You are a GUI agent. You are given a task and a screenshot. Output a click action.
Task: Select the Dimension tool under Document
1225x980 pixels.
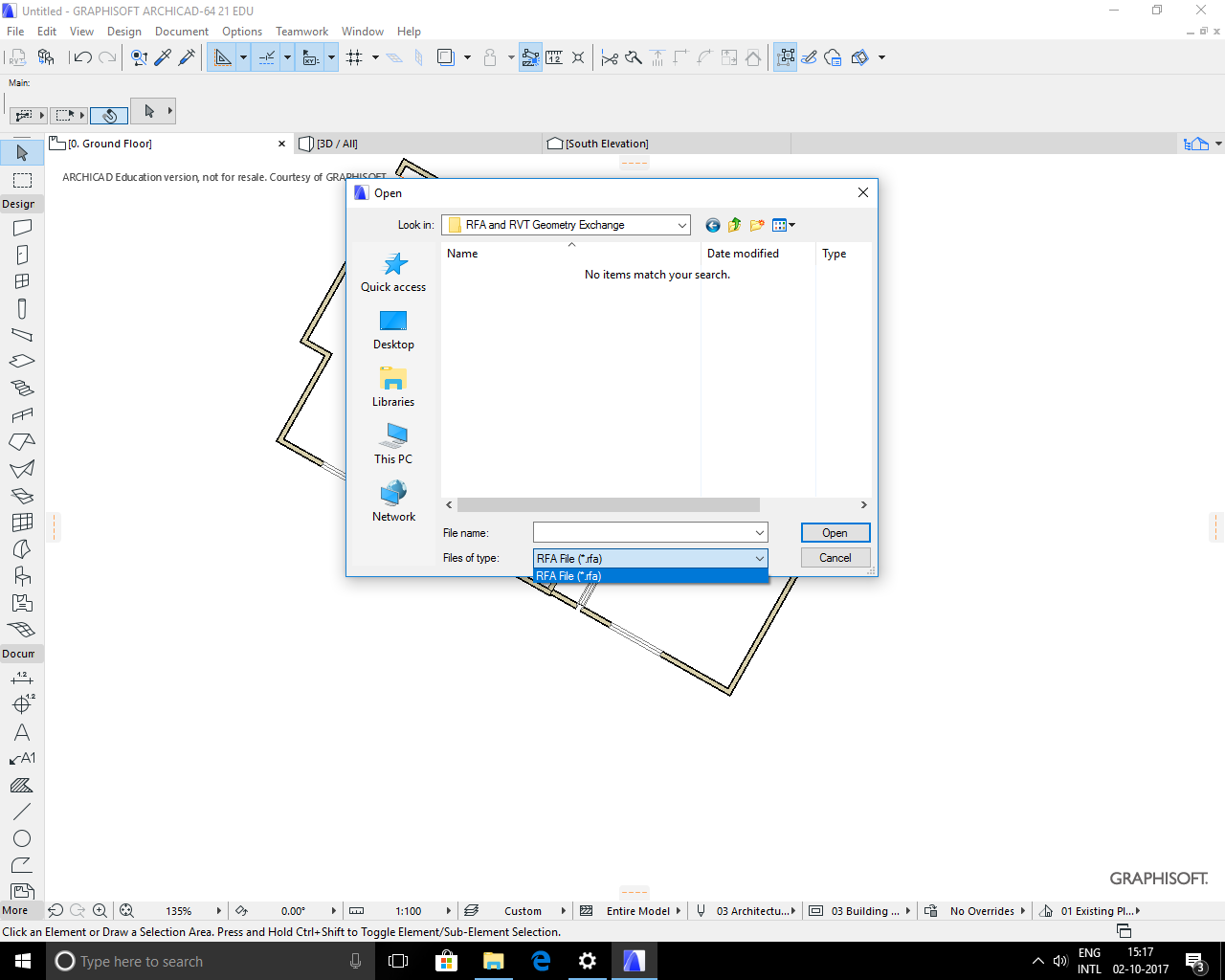coord(22,679)
